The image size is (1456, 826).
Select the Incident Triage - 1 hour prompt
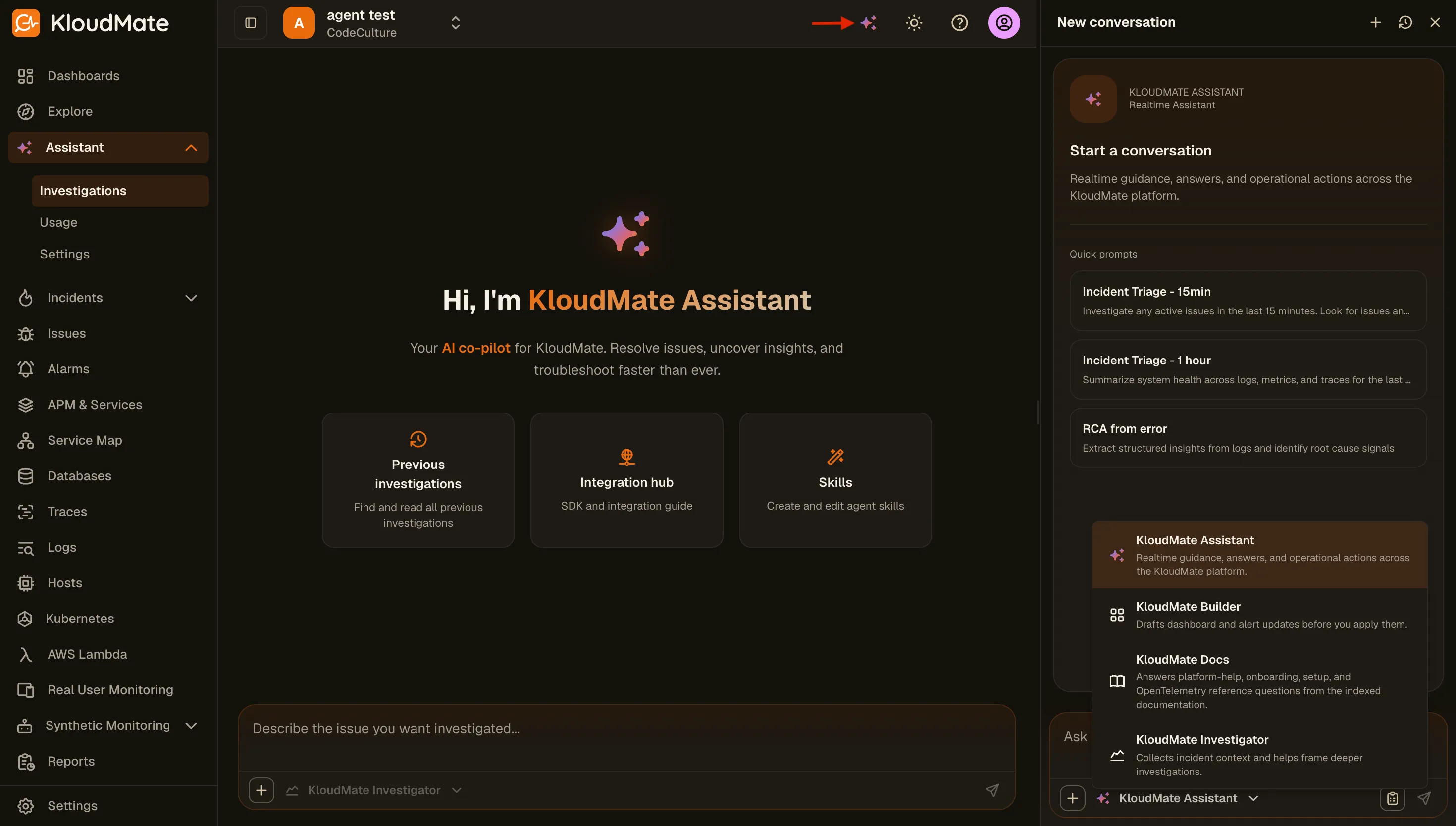click(1248, 369)
